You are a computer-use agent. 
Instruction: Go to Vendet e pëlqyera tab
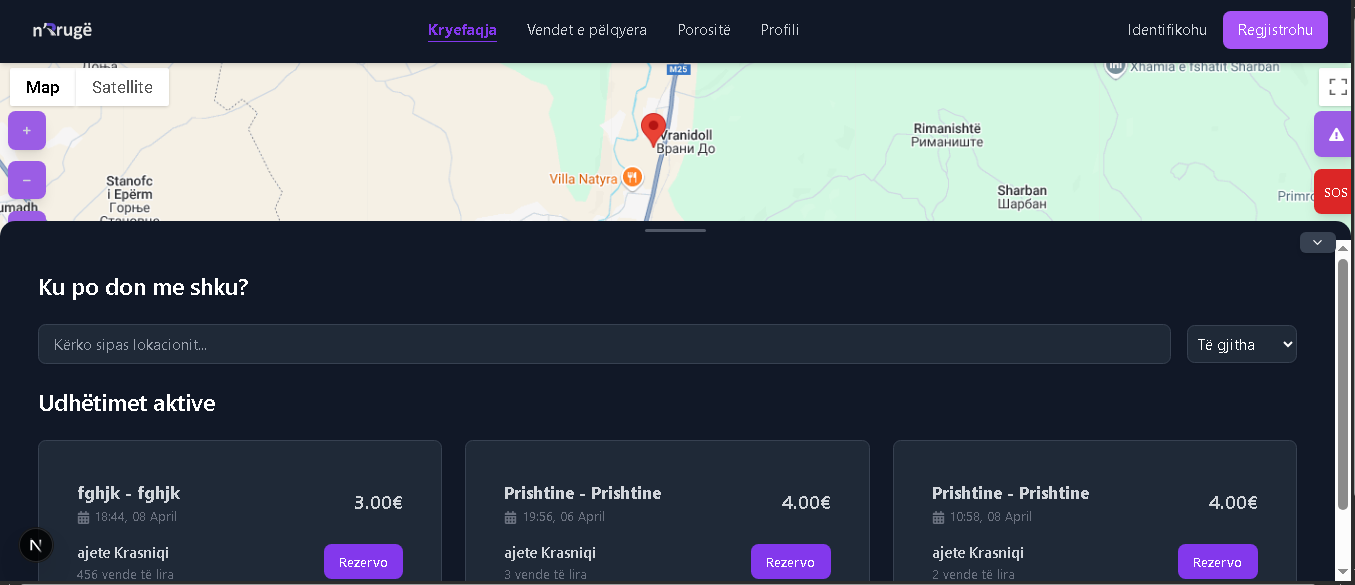[x=587, y=30]
